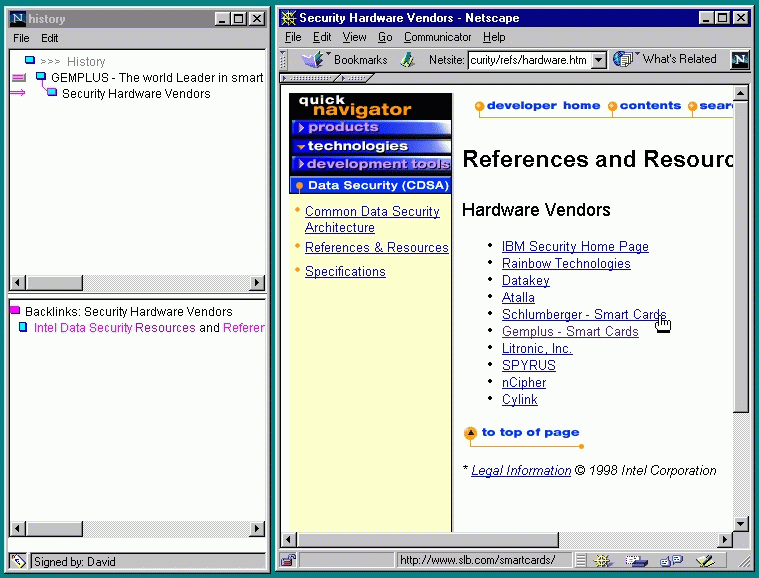
Task: Open the Go menu
Action: 385,37
